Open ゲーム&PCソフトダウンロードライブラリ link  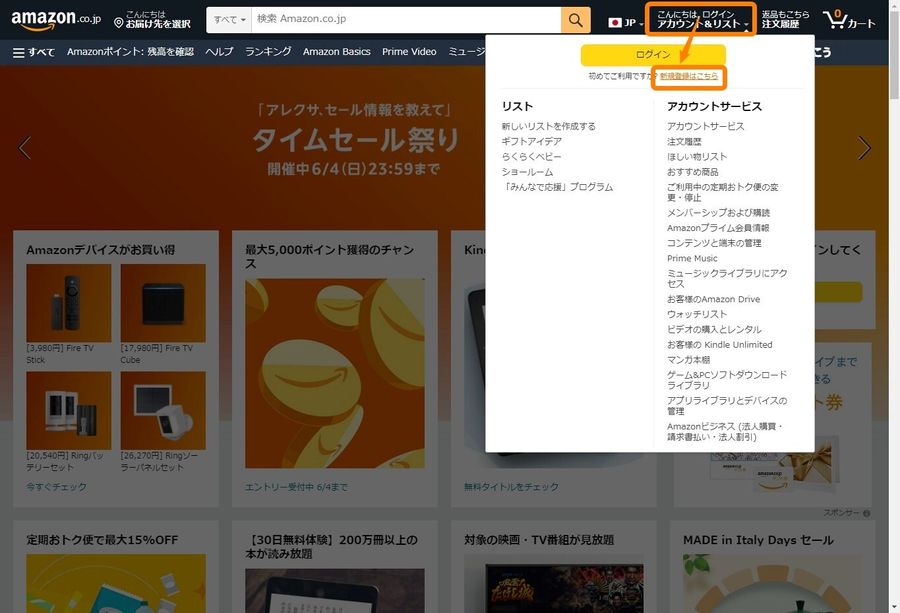click(x=727, y=380)
